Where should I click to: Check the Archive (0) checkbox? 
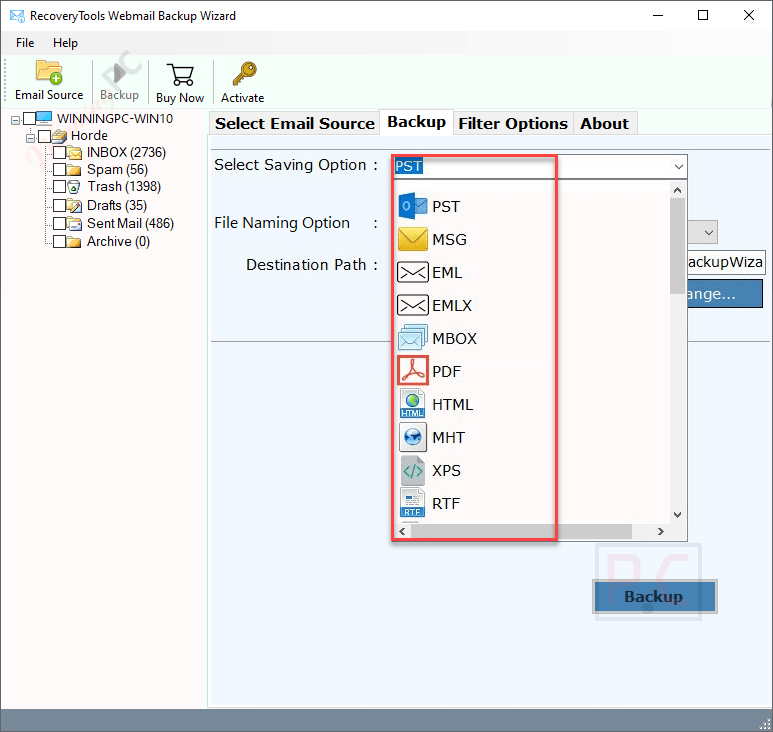[x=59, y=242]
